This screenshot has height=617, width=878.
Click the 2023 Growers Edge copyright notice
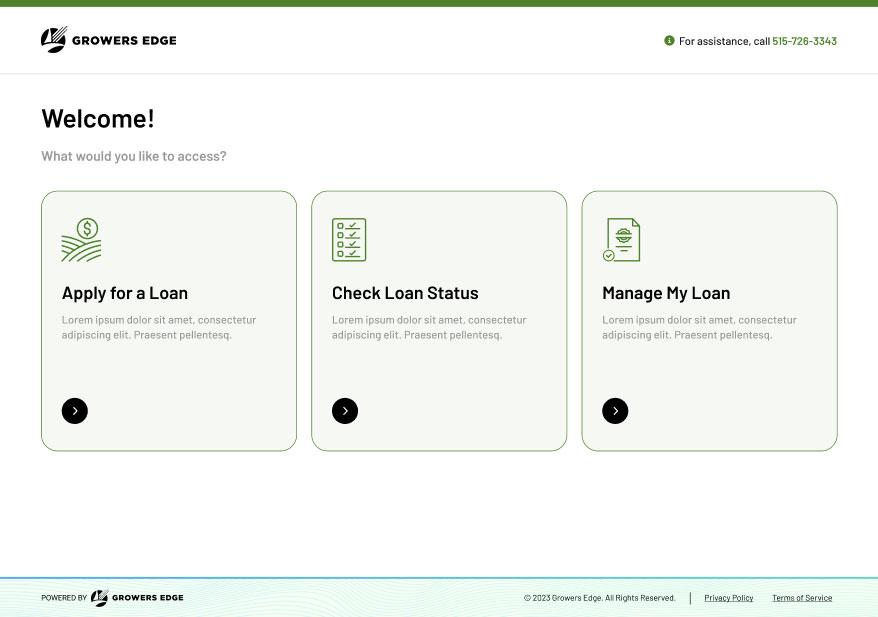pyautogui.click(x=599, y=598)
